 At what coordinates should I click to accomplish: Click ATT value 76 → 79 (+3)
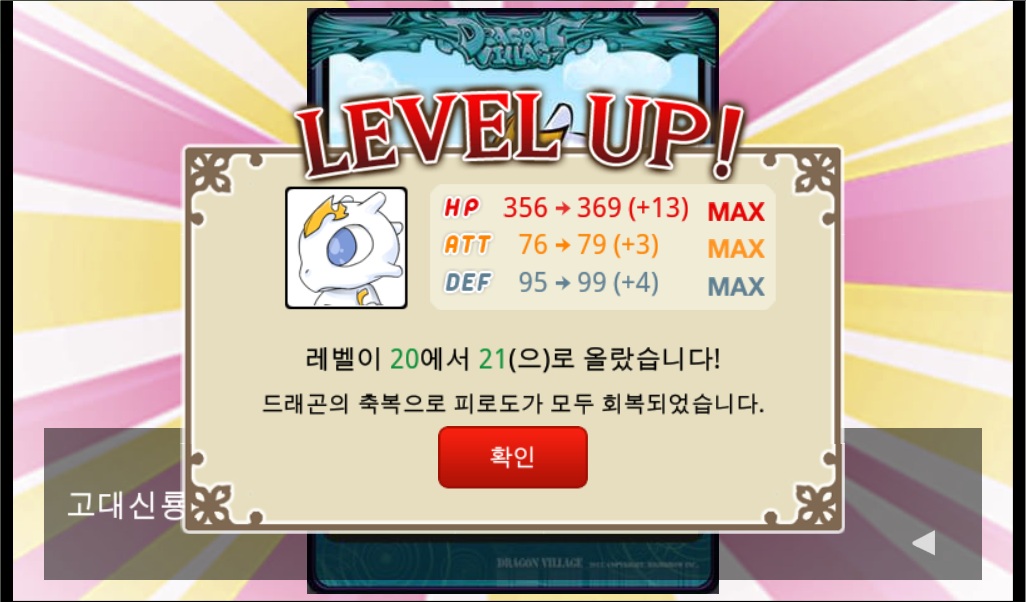click(x=588, y=245)
